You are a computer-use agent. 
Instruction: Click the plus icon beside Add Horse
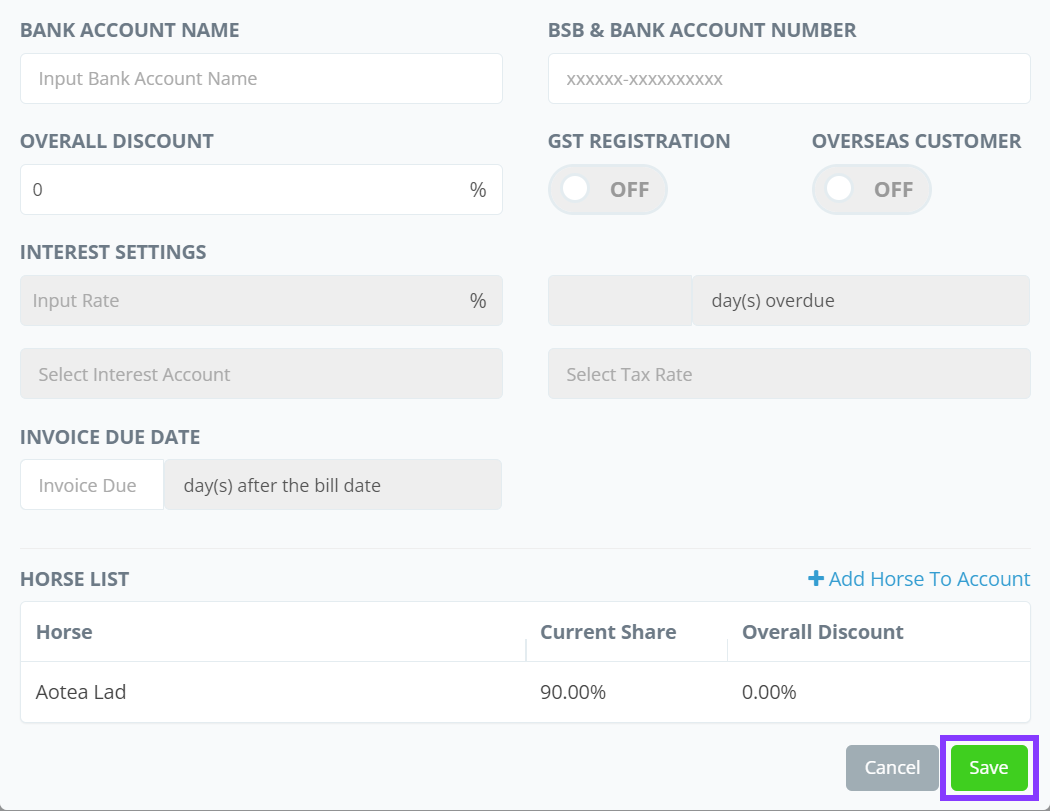(x=816, y=579)
